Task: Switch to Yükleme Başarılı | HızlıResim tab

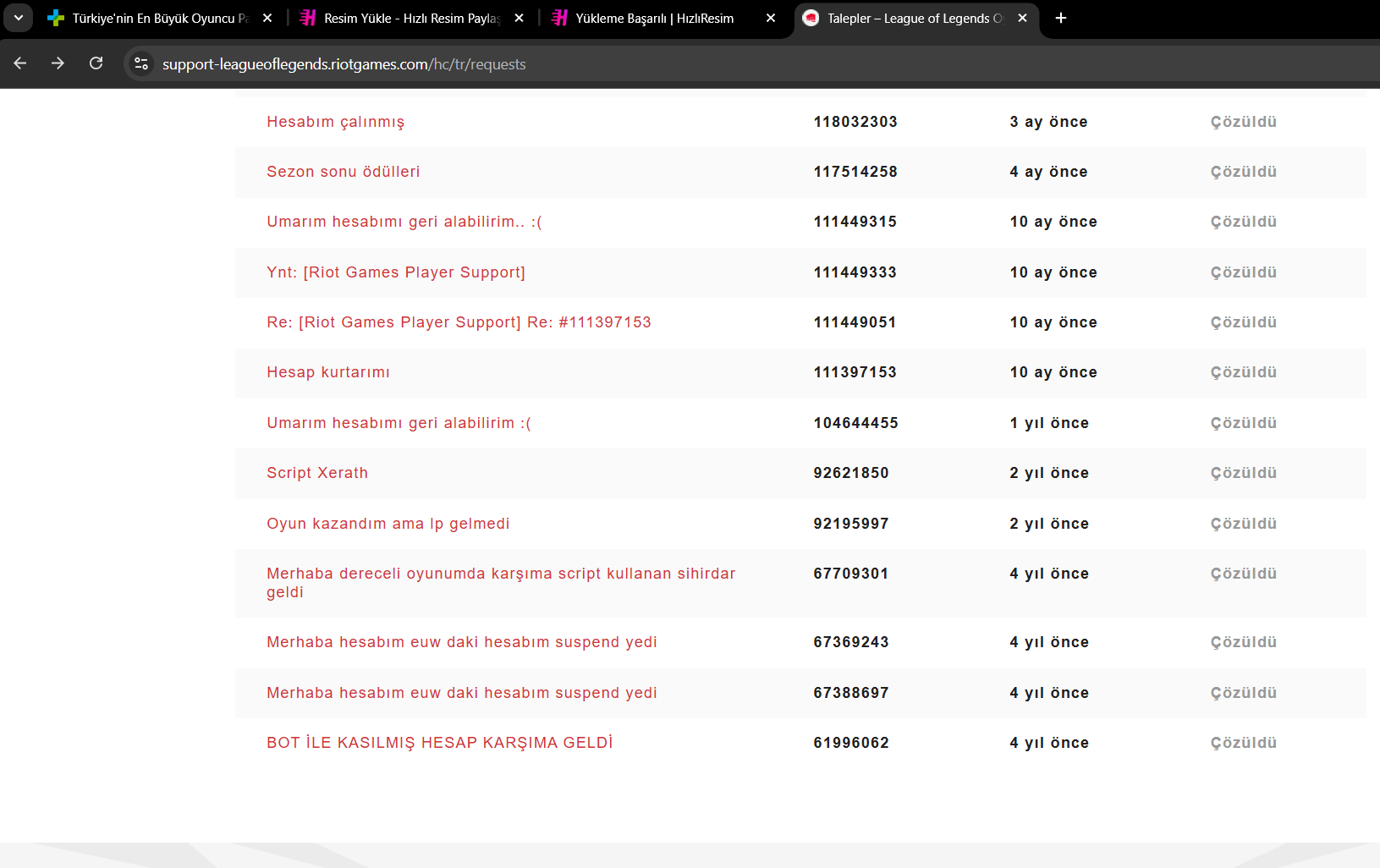Action: (x=664, y=18)
